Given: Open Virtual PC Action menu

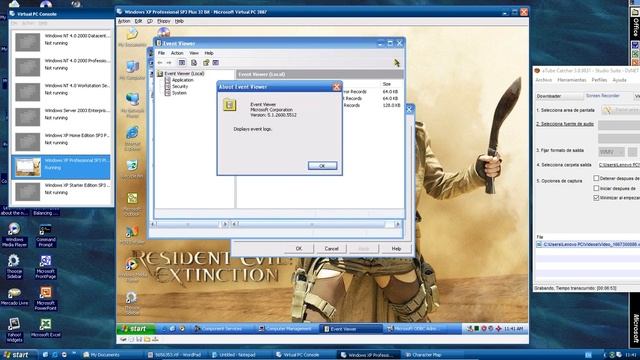Looking at the screenshot, I should coord(124,21).
